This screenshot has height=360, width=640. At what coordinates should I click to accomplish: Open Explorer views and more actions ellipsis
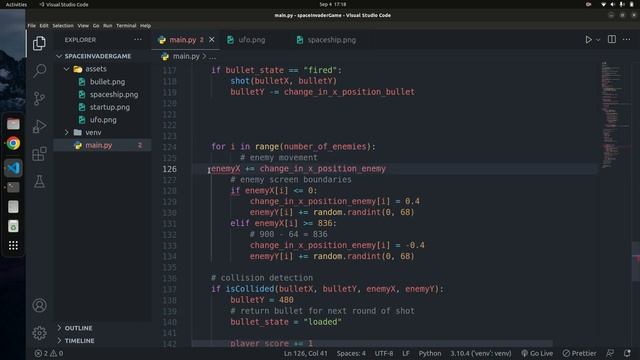[138, 40]
